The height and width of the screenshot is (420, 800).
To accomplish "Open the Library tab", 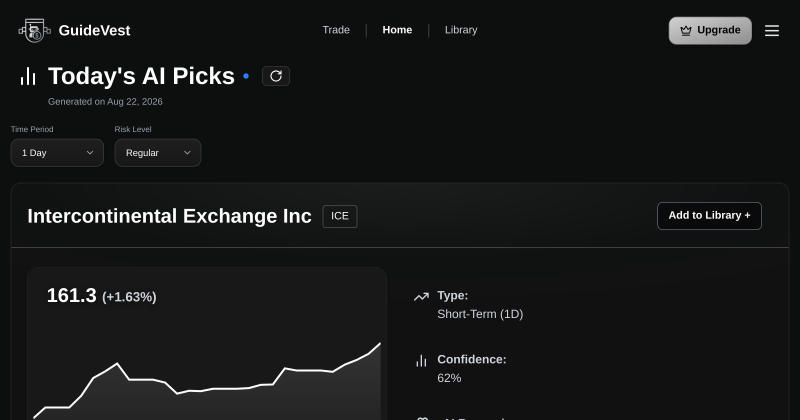I will (461, 30).
